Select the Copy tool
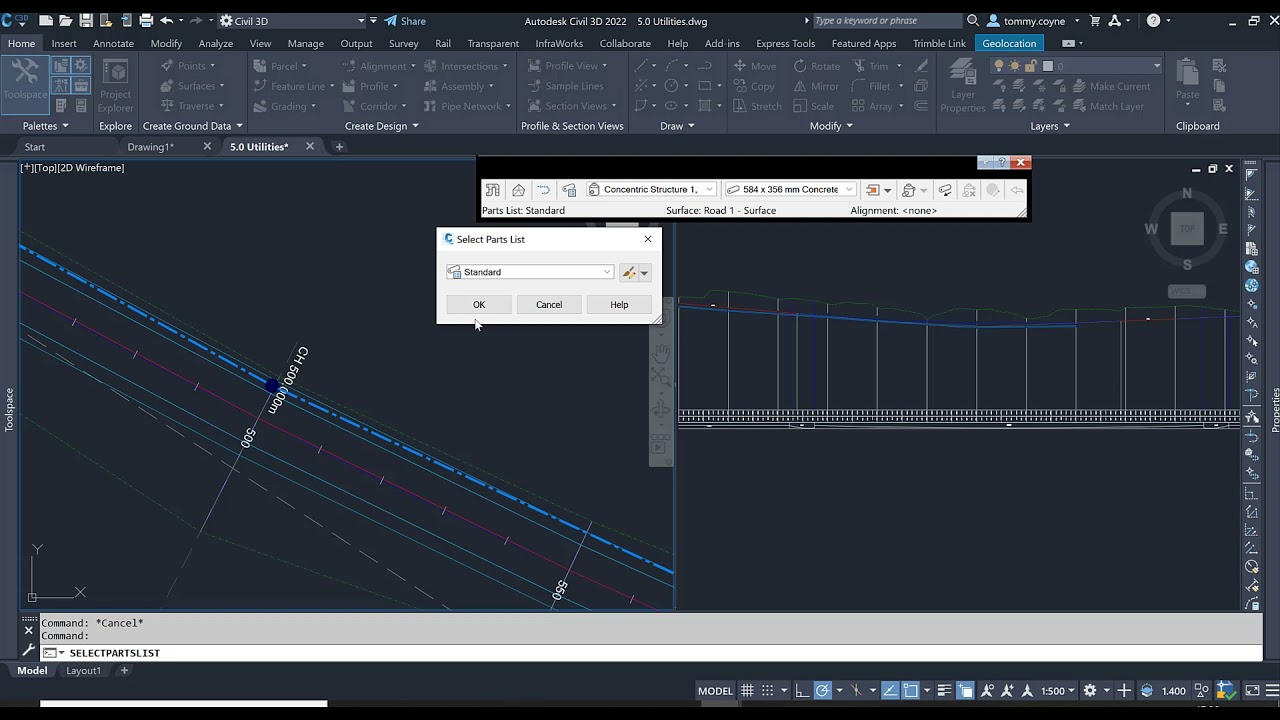The height and width of the screenshot is (720, 1280). point(754,86)
